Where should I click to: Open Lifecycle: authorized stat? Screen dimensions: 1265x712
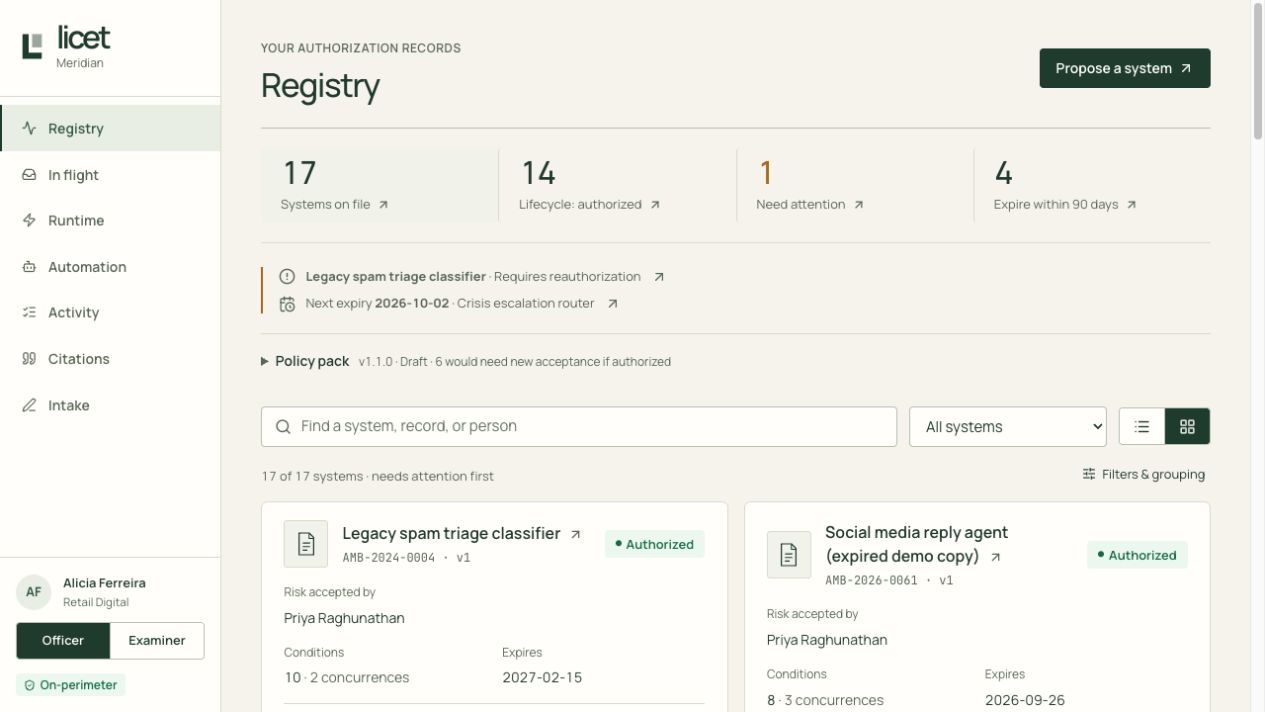click(x=617, y=186)
